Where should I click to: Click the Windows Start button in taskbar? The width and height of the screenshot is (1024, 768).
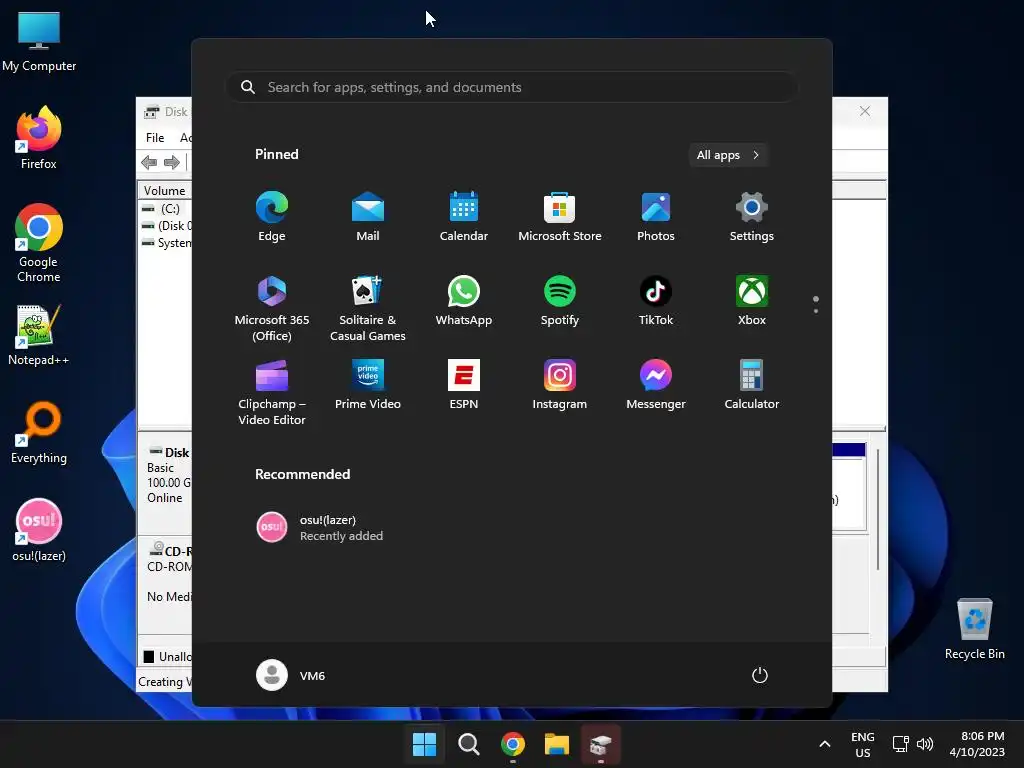pyautogui.click(x=424, y=744)
